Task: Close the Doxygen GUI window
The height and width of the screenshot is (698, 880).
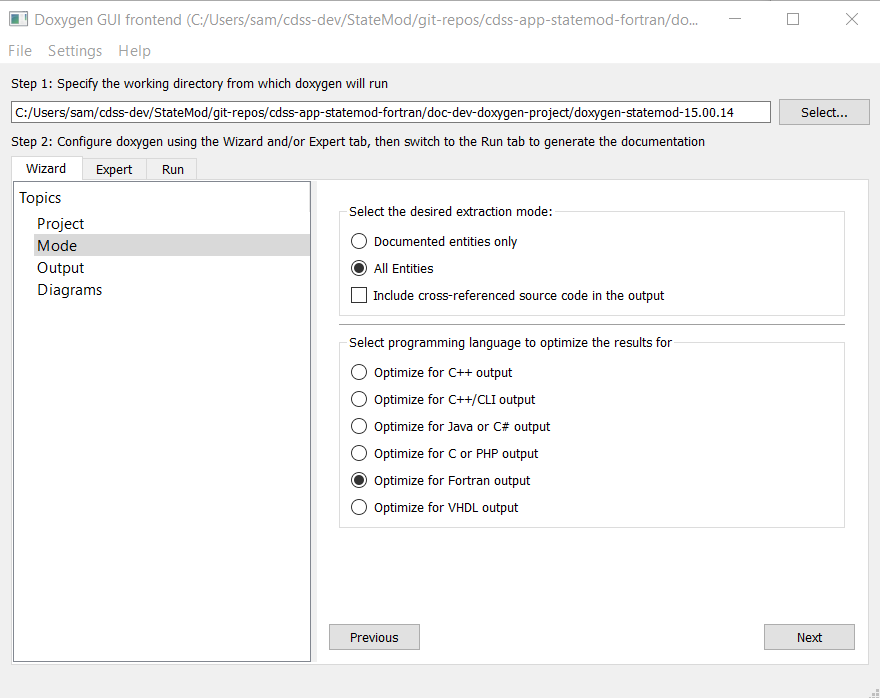Action: click(851, 19)
